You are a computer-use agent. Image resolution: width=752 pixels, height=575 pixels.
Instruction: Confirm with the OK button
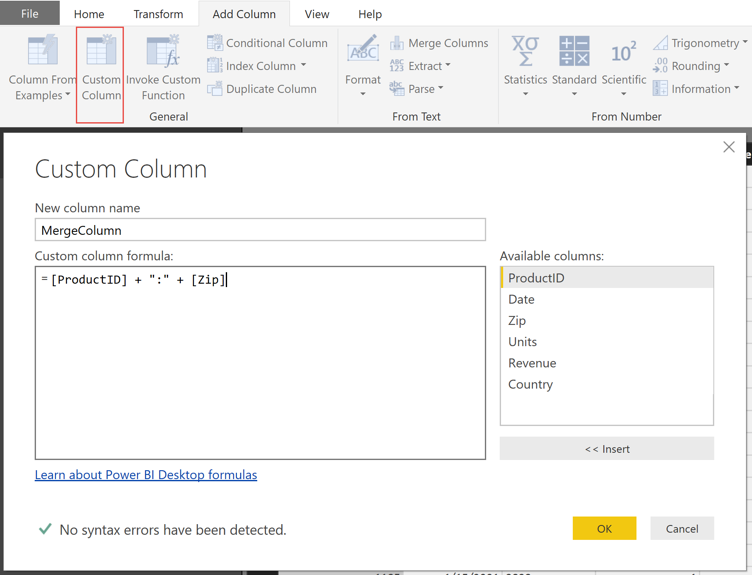coord(604,528)
